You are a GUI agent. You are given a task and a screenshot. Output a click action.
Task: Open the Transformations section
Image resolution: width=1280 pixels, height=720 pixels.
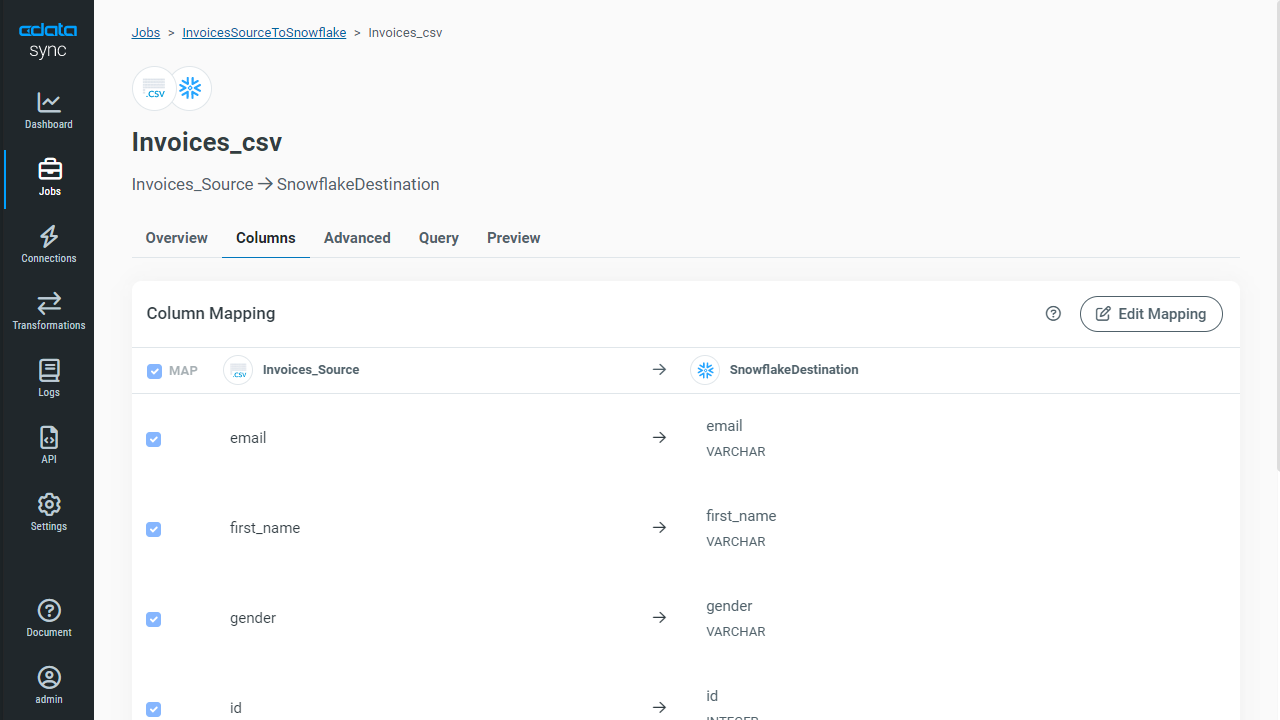49,312
